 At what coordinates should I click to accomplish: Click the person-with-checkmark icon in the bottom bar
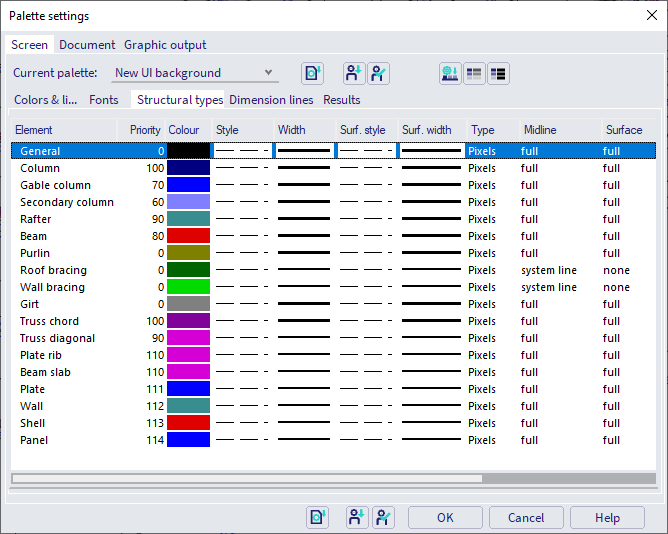(x=384, y=517)
